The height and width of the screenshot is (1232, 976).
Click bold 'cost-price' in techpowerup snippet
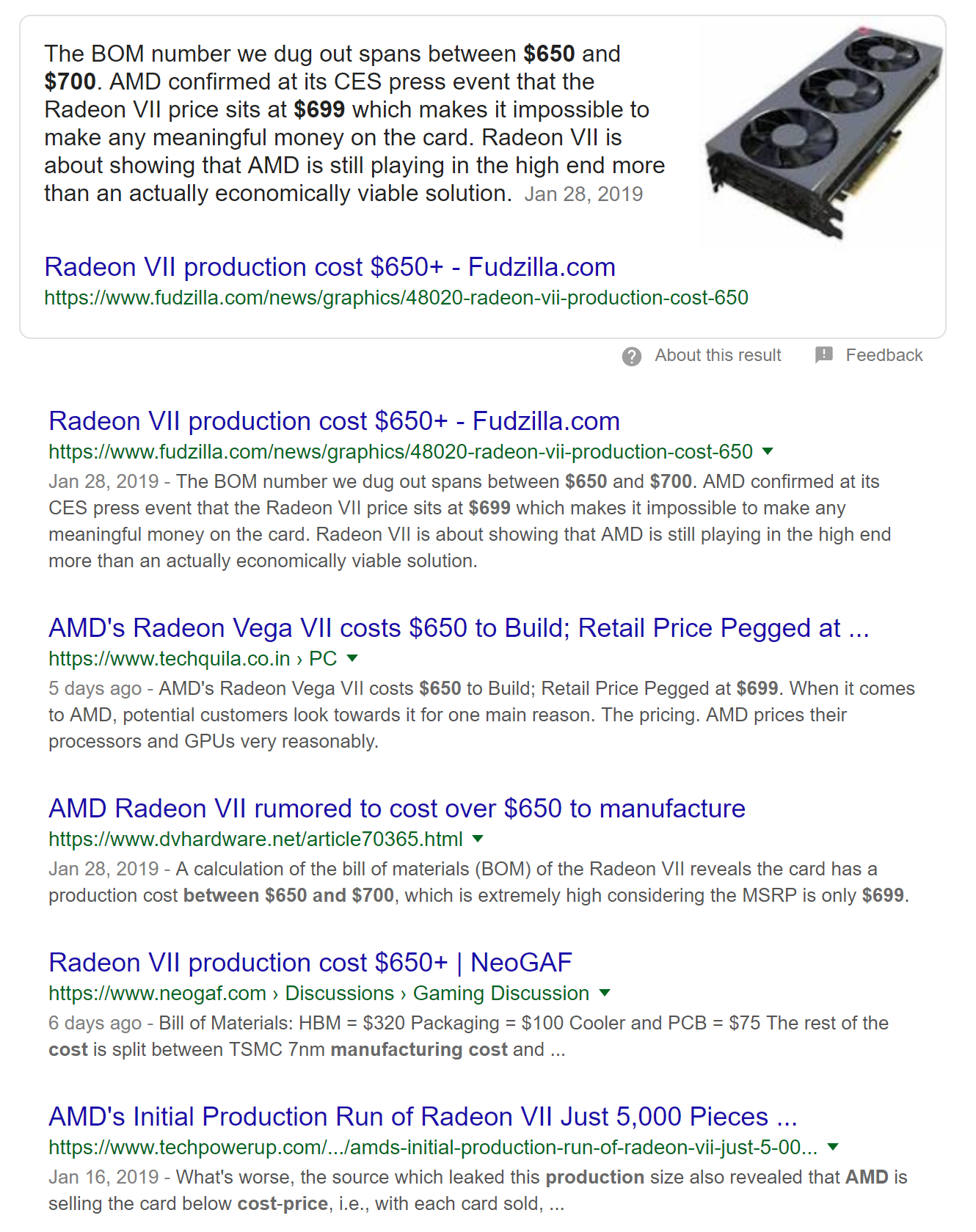(x=283, y=1204)
